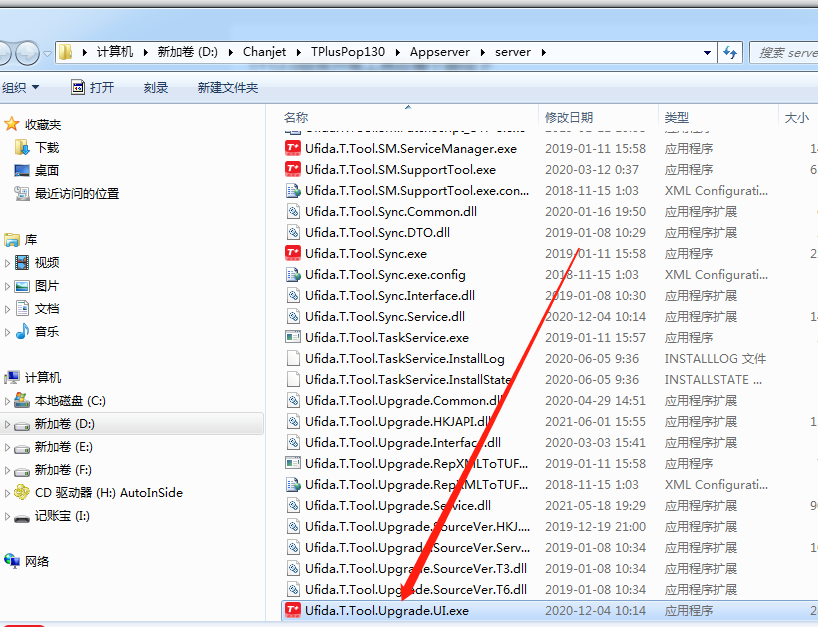
Task: Click the 库 libraries icon
Action: pyautogui.click(x=11, y=239)
